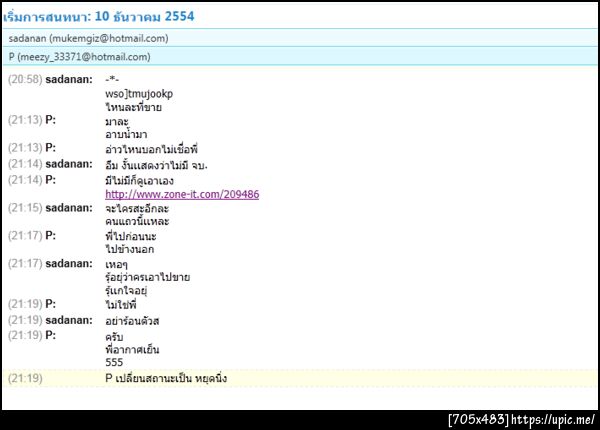The width and height of the screenshot is (600, 430).
Task: Select the message 'รู้แก่ใจอยู่'
Action: [x=126, y=290]
